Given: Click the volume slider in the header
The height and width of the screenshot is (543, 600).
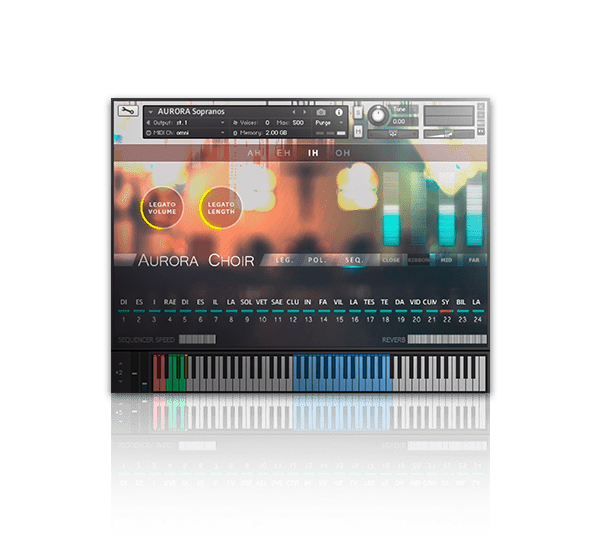Looking at the screenshot, I should (448, 134).
